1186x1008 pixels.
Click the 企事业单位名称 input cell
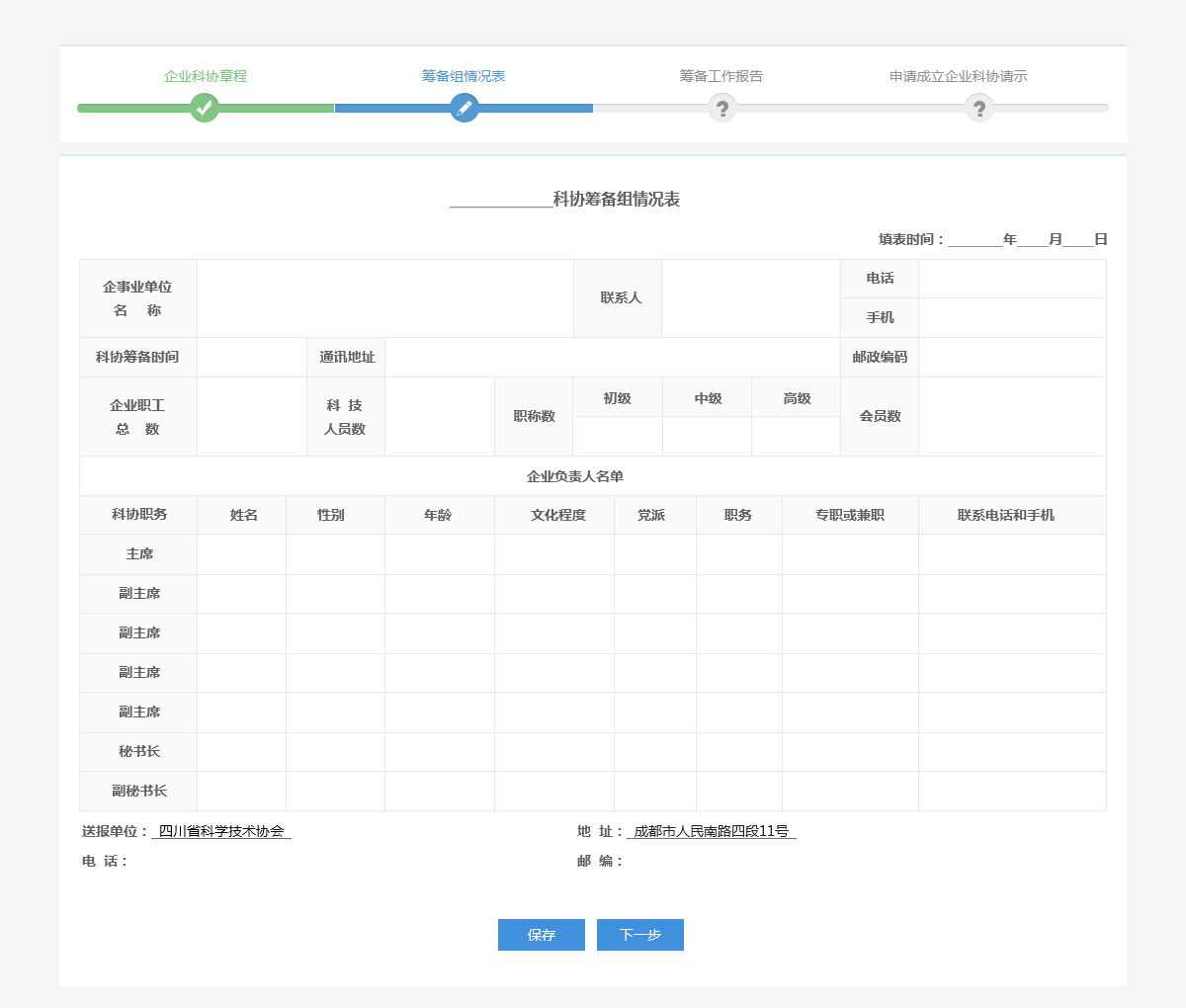coord(385,298)
